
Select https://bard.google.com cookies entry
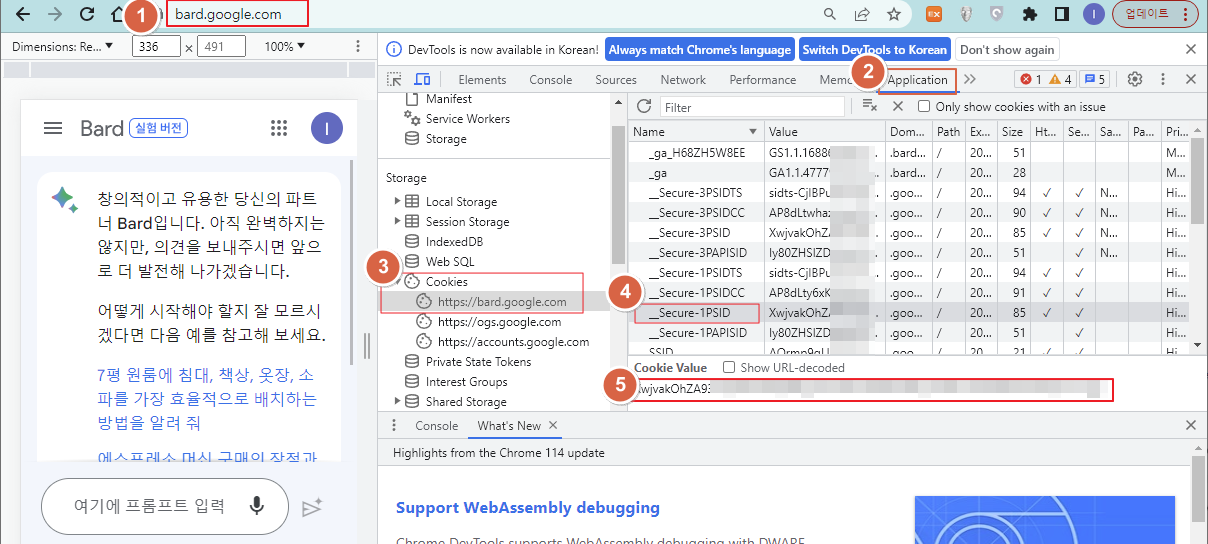502,301
